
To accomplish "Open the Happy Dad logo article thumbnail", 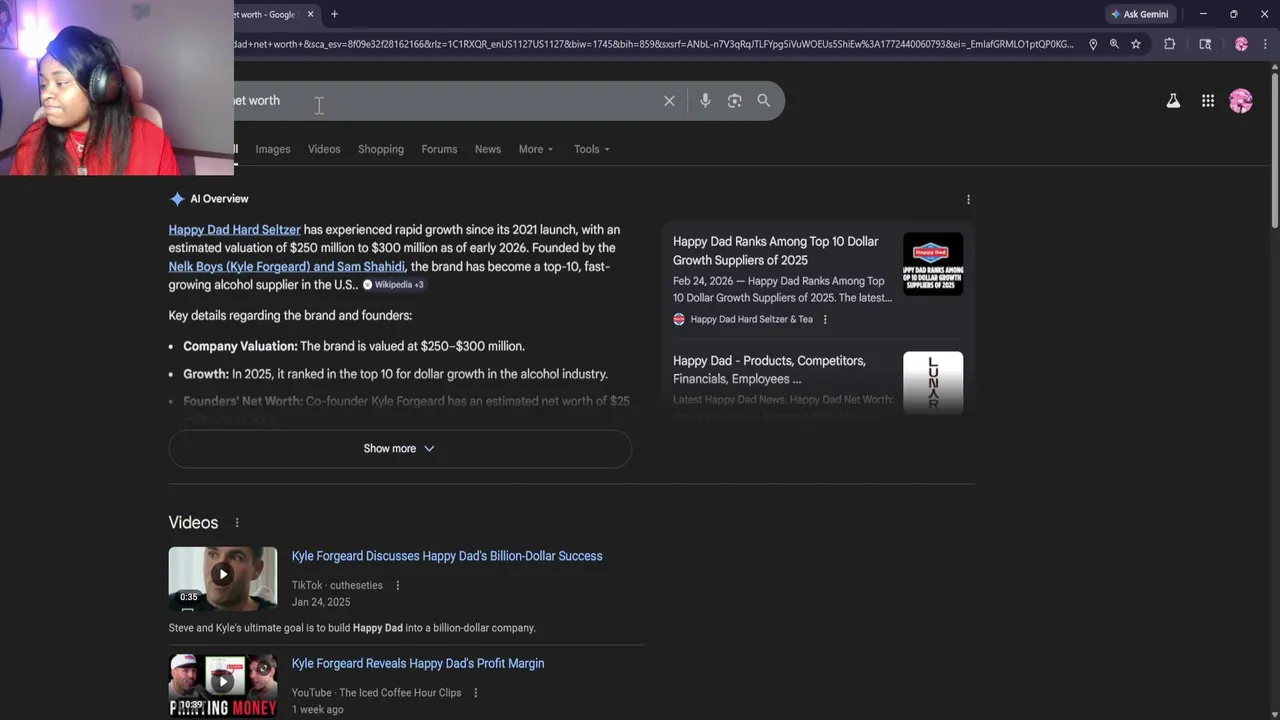I will 933,263.
